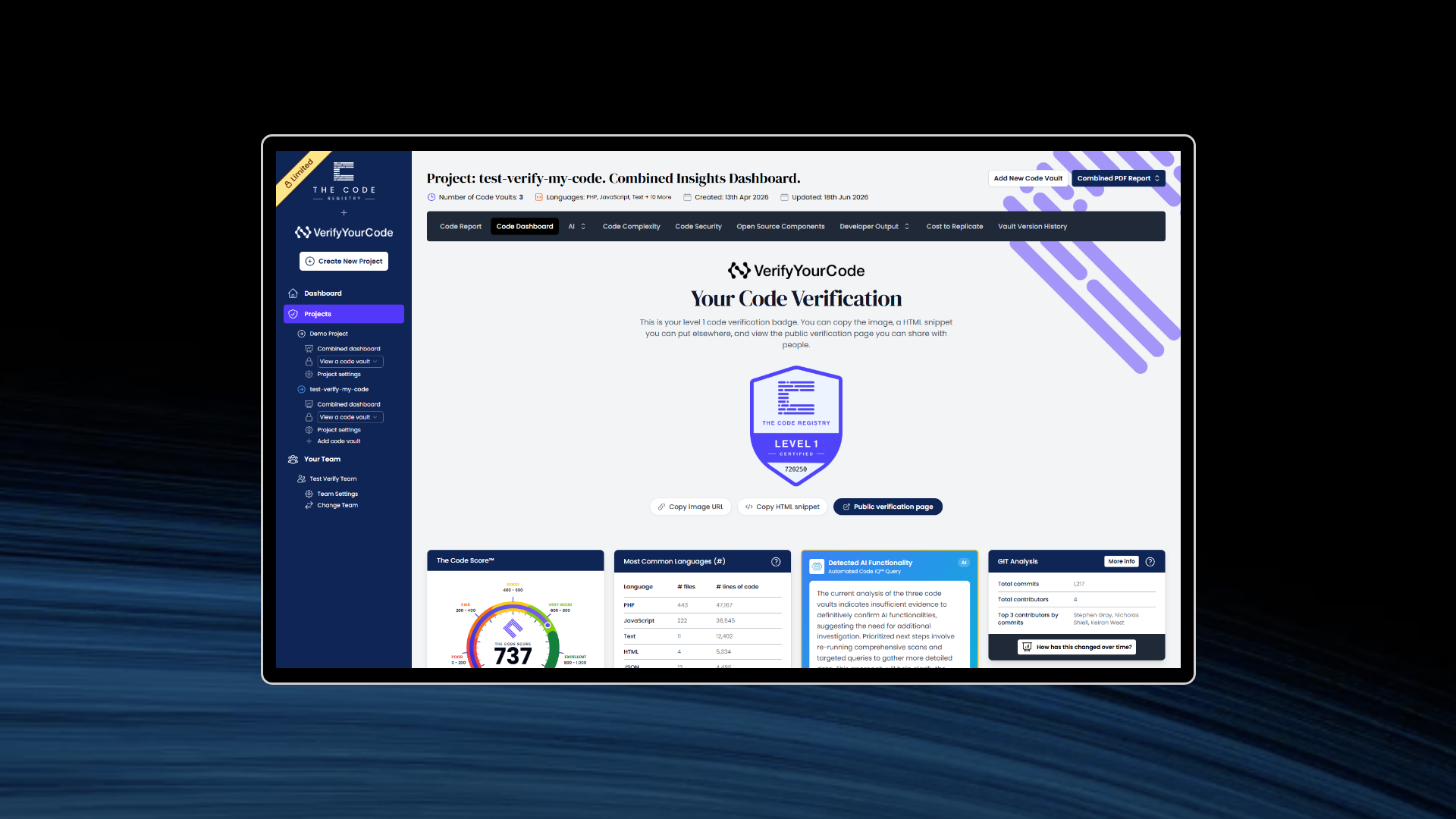
Task: Click the circle-arrow icon beside Demo Project
Action: [301, 334]
